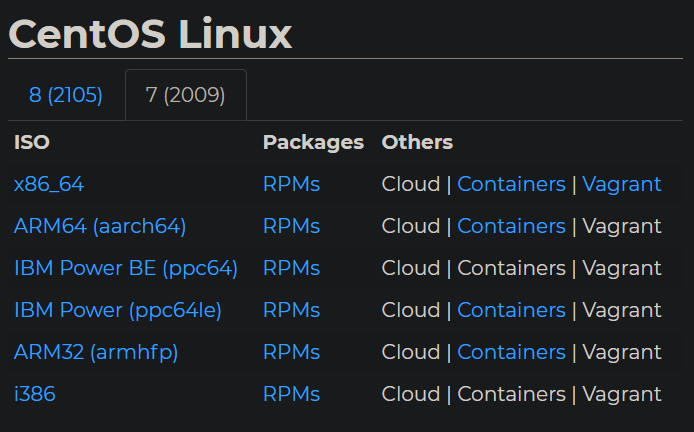
Task: Open the IBM Power BE (ppc64) ISO link
Action: pyautogui.click(x=126, y=268)
